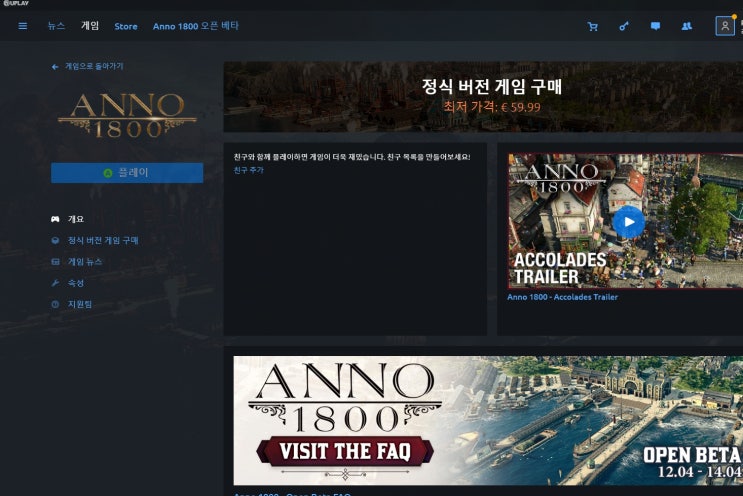Click the support icon beside 지원팀

55,304
